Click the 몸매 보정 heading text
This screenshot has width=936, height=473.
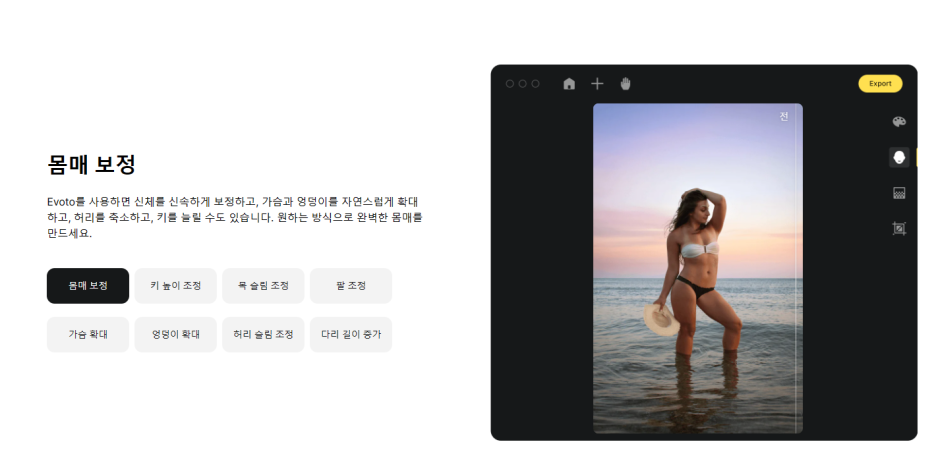coord(92,164)
